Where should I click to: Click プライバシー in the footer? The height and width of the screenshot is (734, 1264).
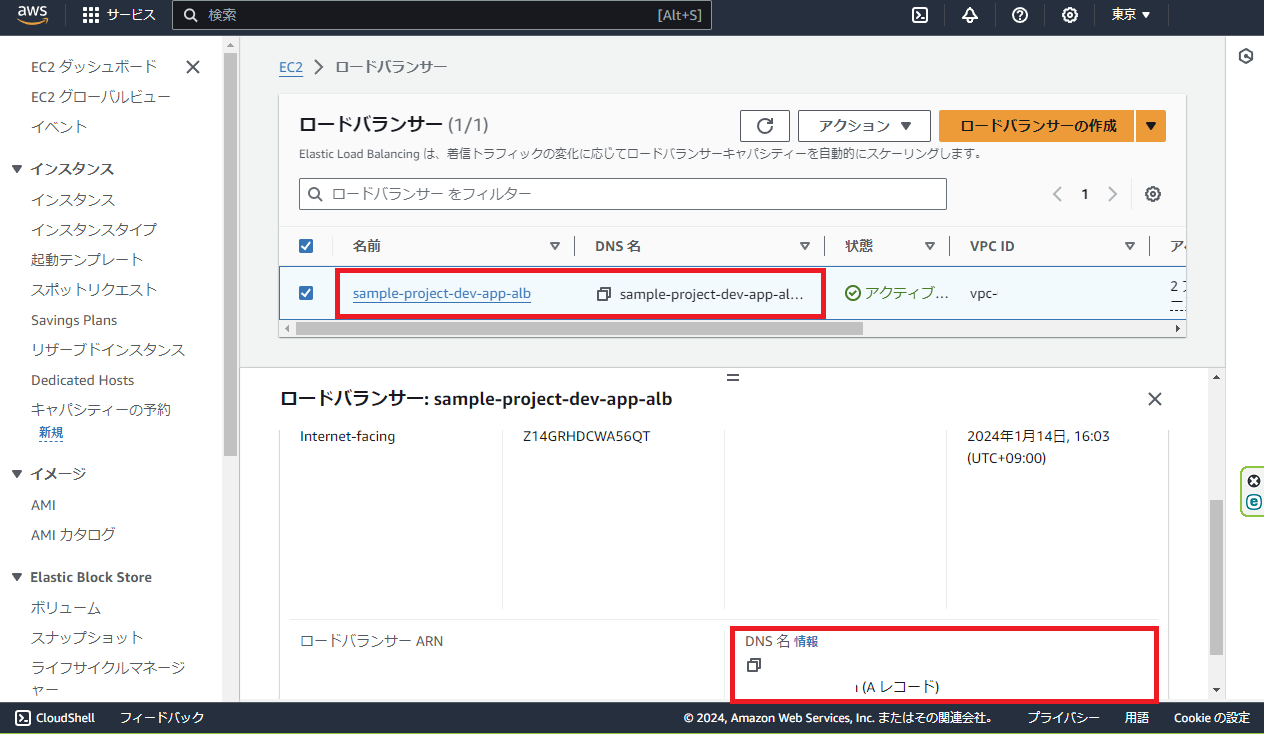pos(1064,718)
